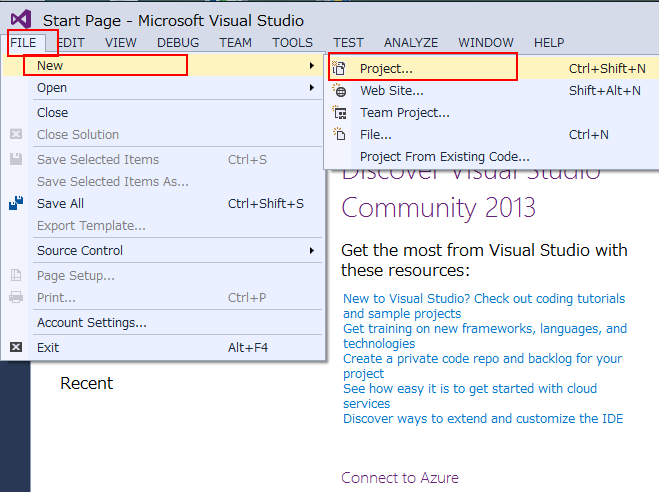Viewport: 659px width, 492px height.
Task: Open the DEBUG menu
Action: pyautogui.click(x=178, y=42)
